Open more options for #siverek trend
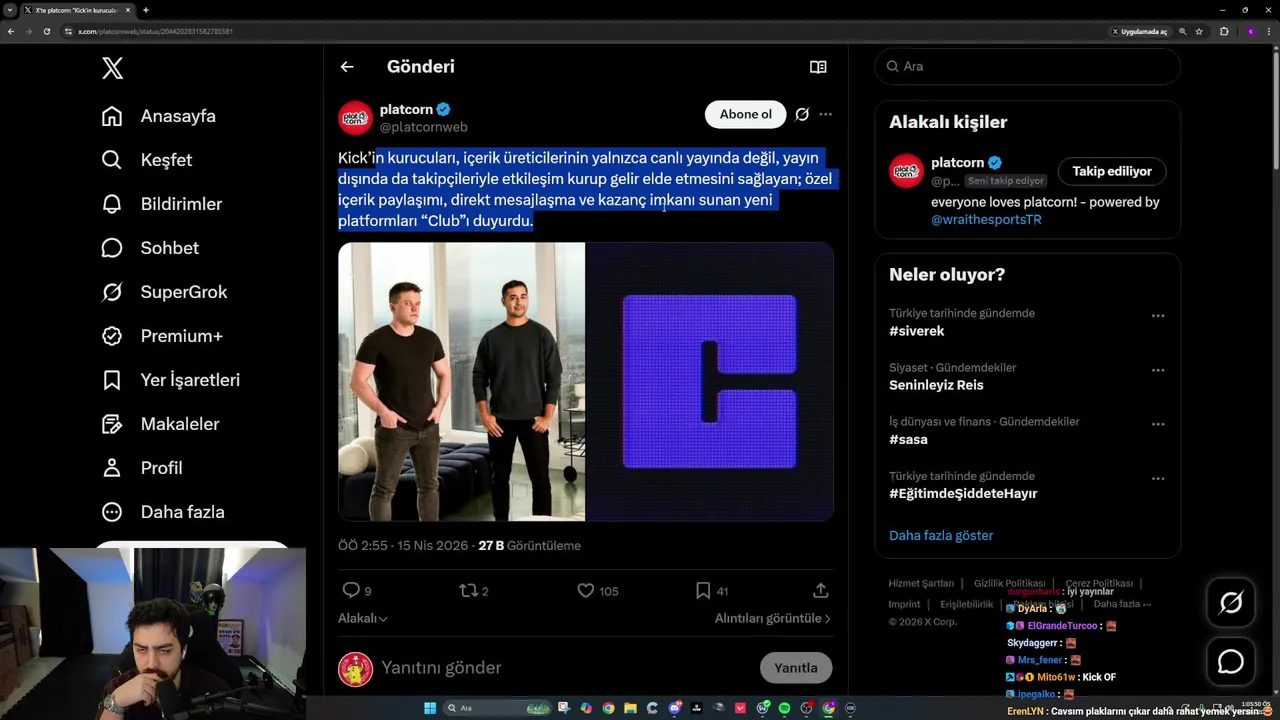Viewport: 1280px width, 720px height. (1158, 316)
